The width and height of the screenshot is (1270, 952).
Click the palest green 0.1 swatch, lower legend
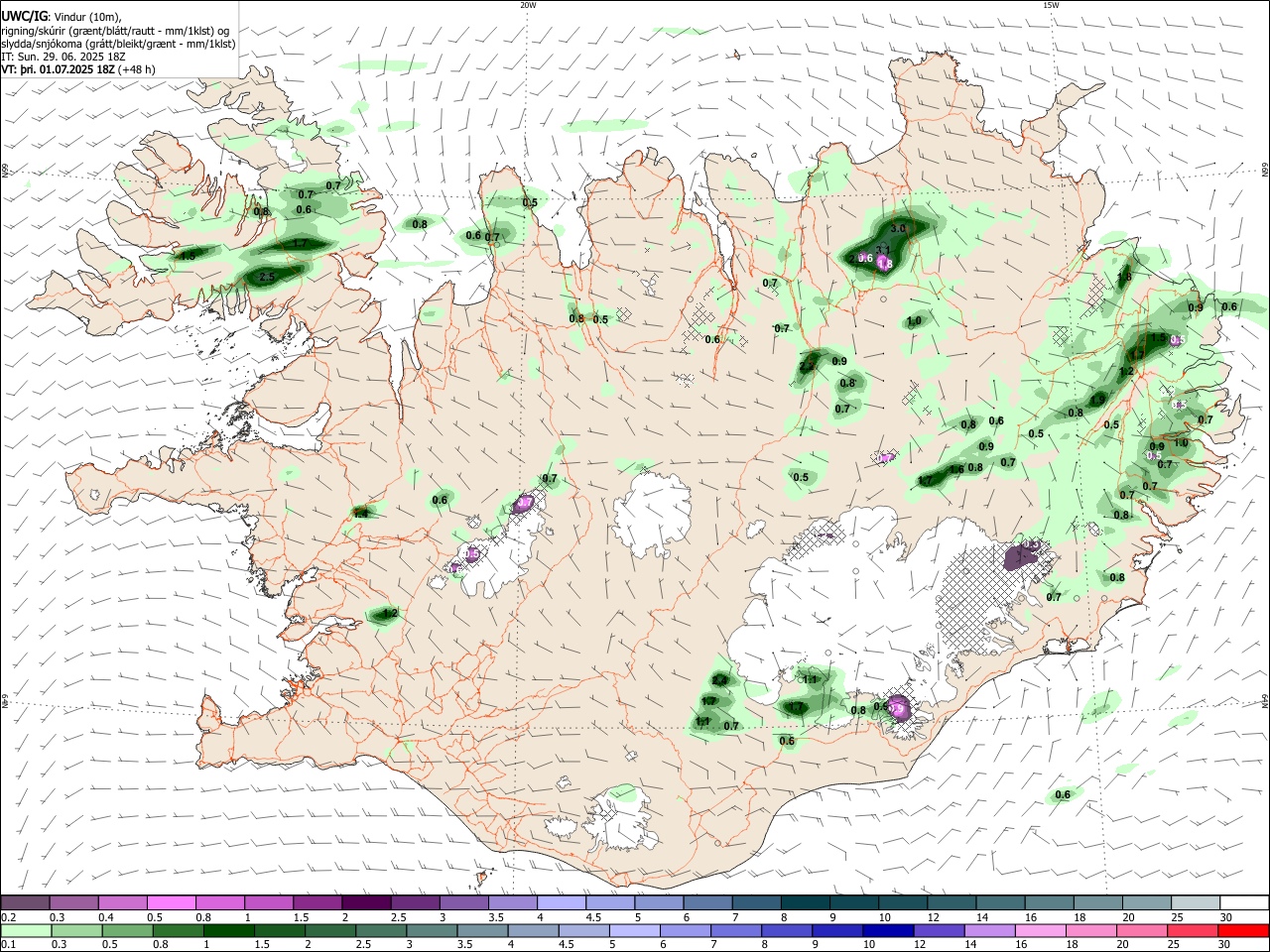25,930
